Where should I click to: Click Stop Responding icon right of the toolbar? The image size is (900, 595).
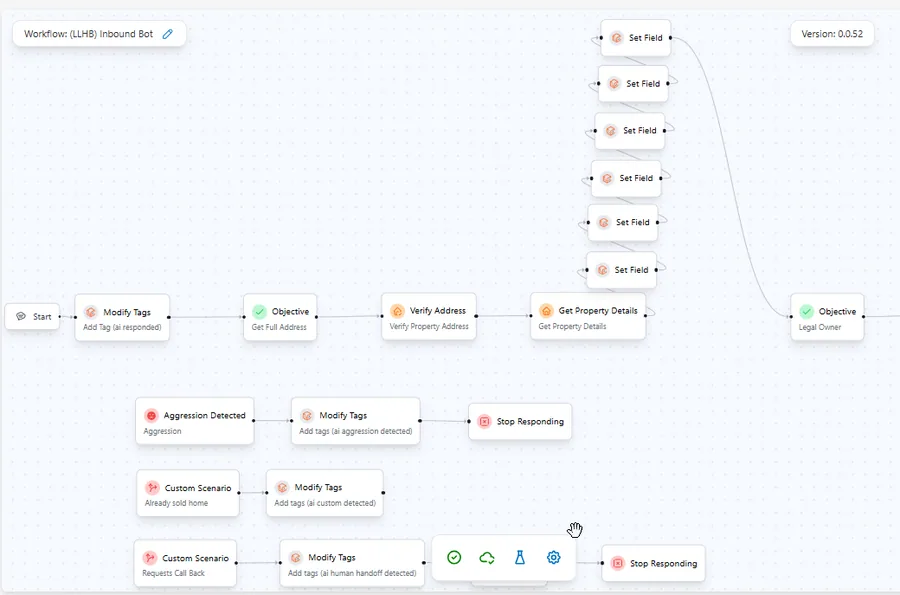pos(618,563)
